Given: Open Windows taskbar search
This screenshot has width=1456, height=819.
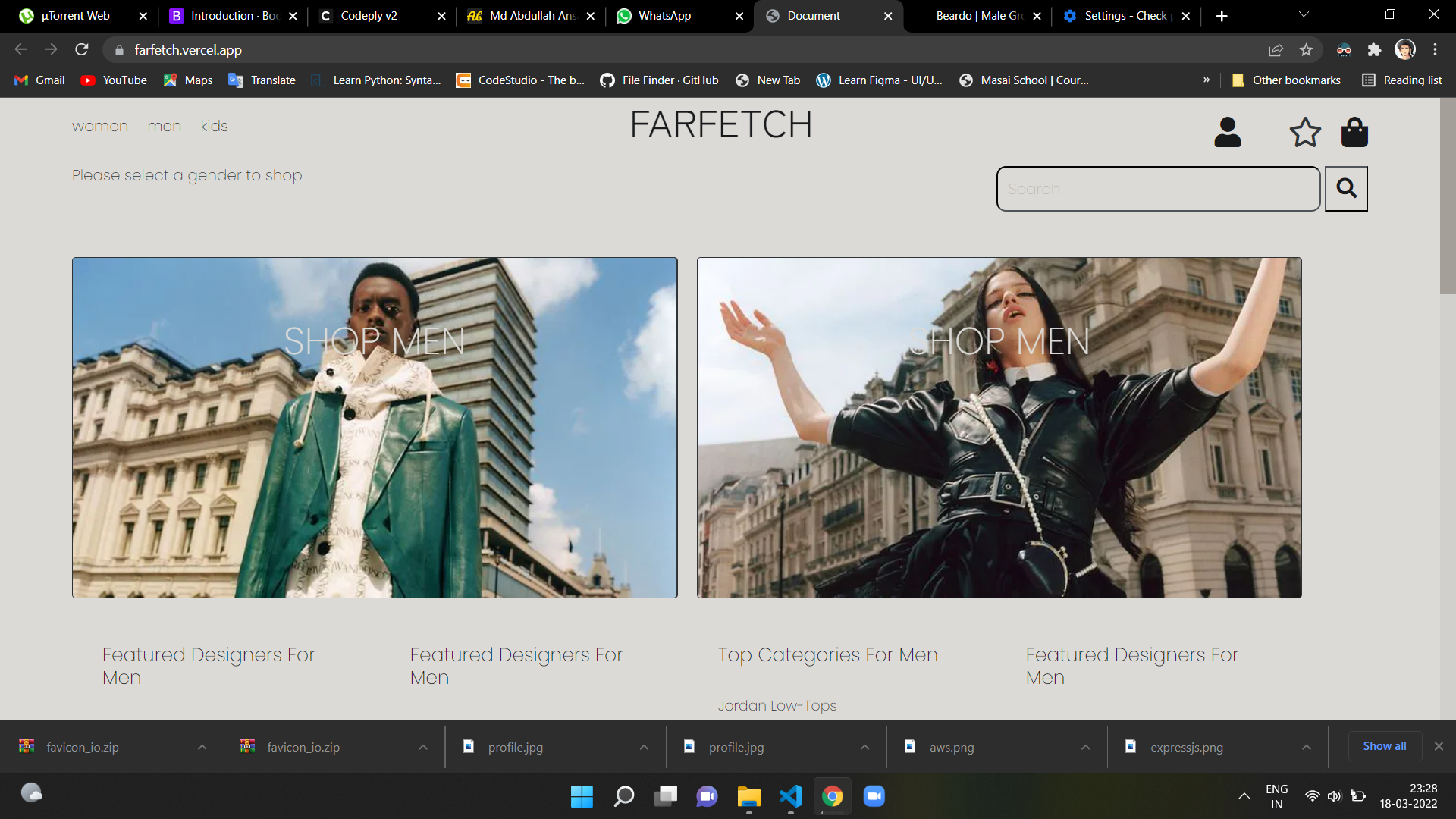Looking at the screenshot, I should click(x=623, y=796).
